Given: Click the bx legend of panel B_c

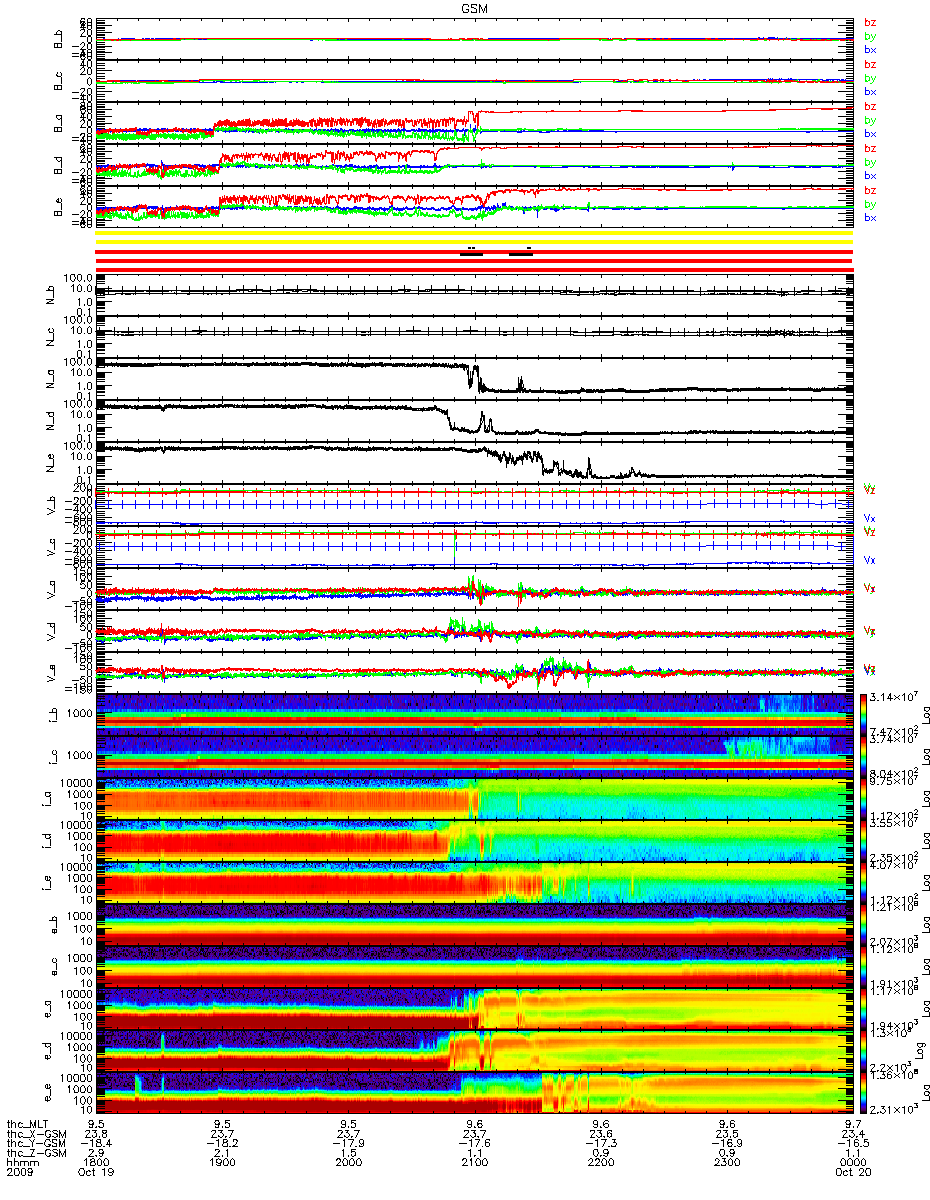Looking at the screenshot, I should click(x=870, y=91).
